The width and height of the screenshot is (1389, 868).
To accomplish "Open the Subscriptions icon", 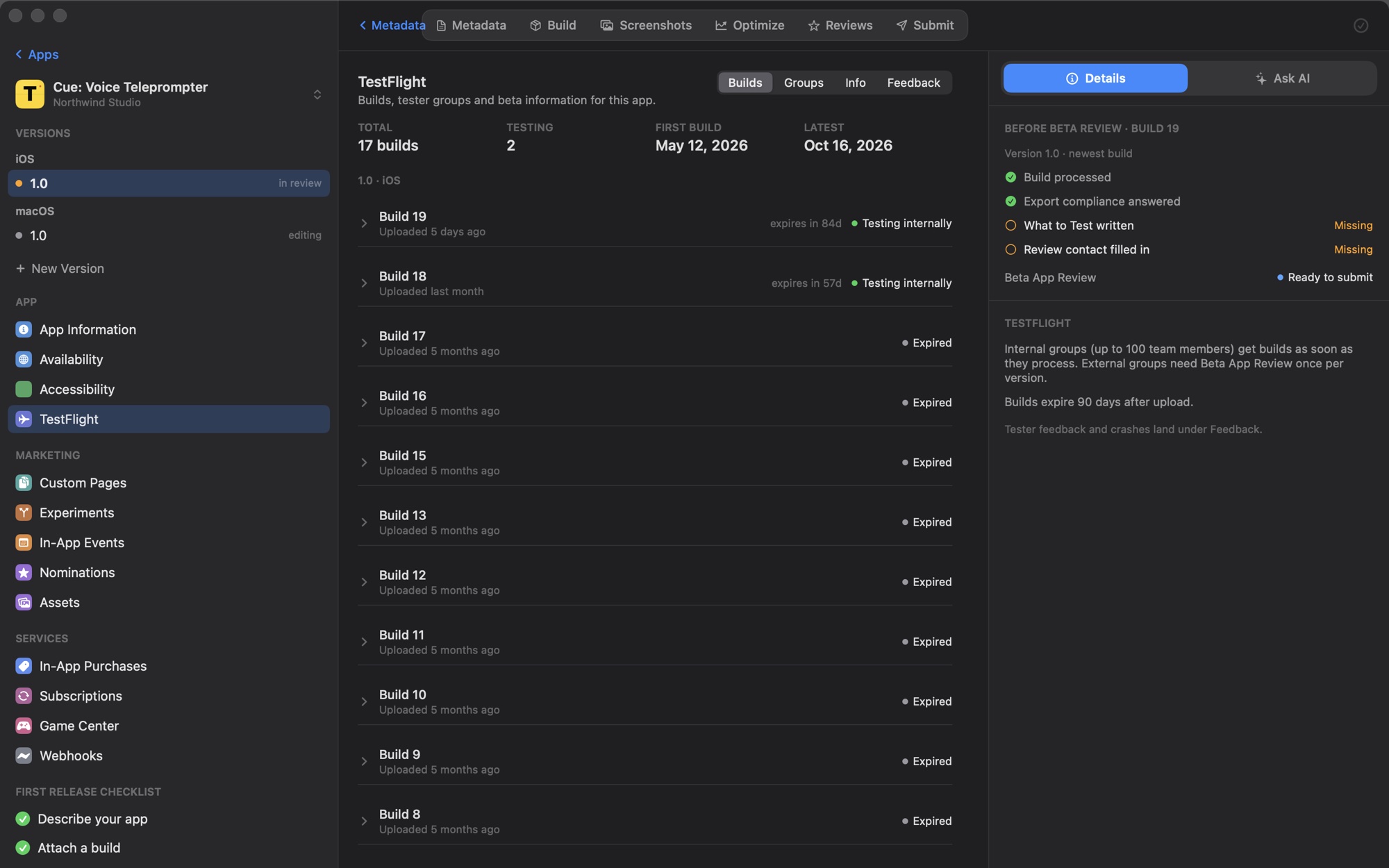I will tap(24, 696).
